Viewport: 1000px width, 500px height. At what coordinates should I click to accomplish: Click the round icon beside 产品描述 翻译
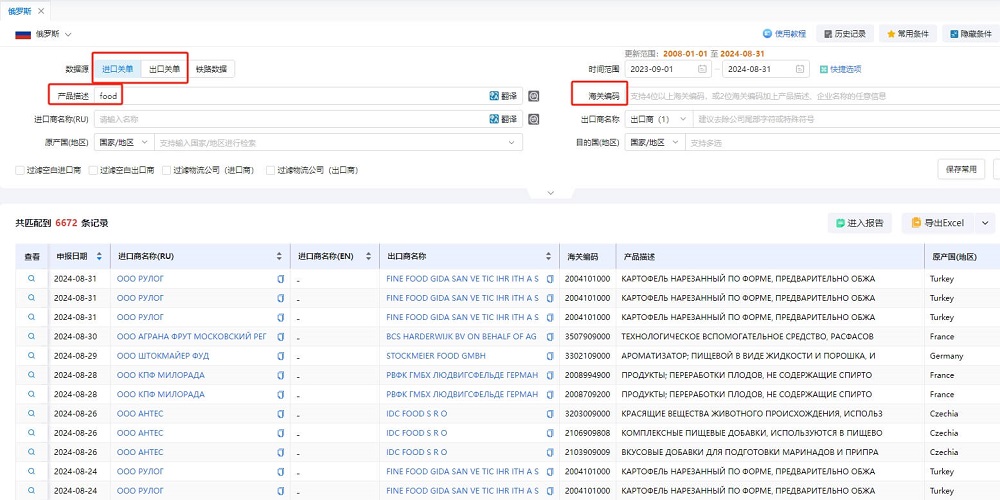pos(534,96)
